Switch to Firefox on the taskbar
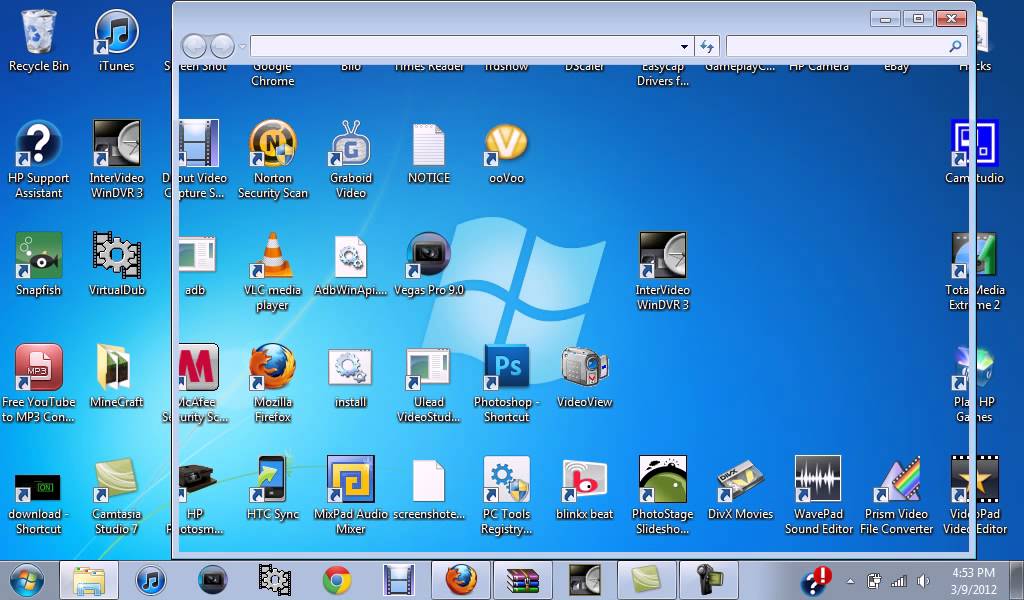Image resolution: width=1024 pixels, height=600 pixels. [460, 580]
